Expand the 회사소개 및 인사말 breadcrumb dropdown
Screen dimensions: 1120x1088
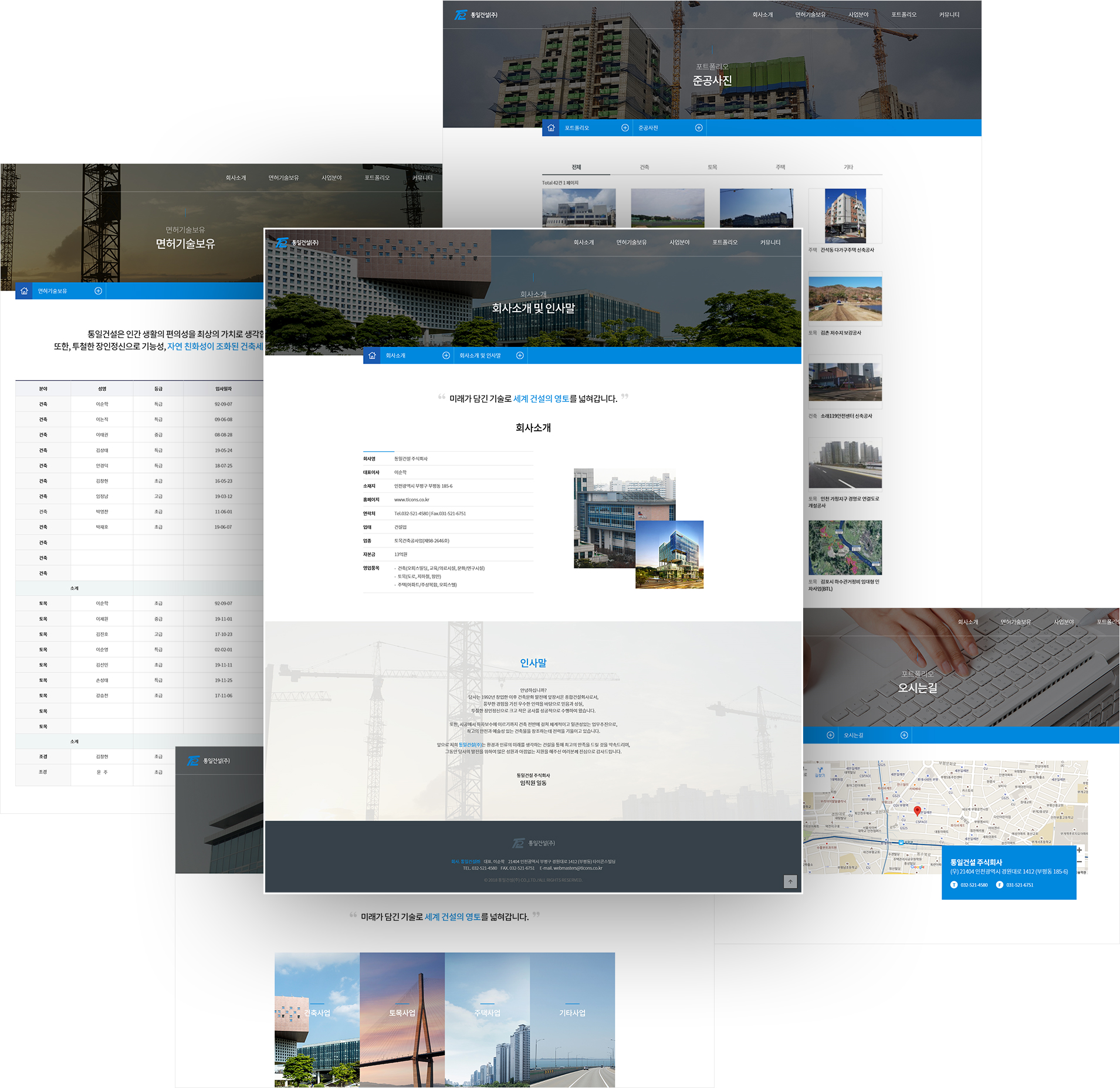(520, 356)
